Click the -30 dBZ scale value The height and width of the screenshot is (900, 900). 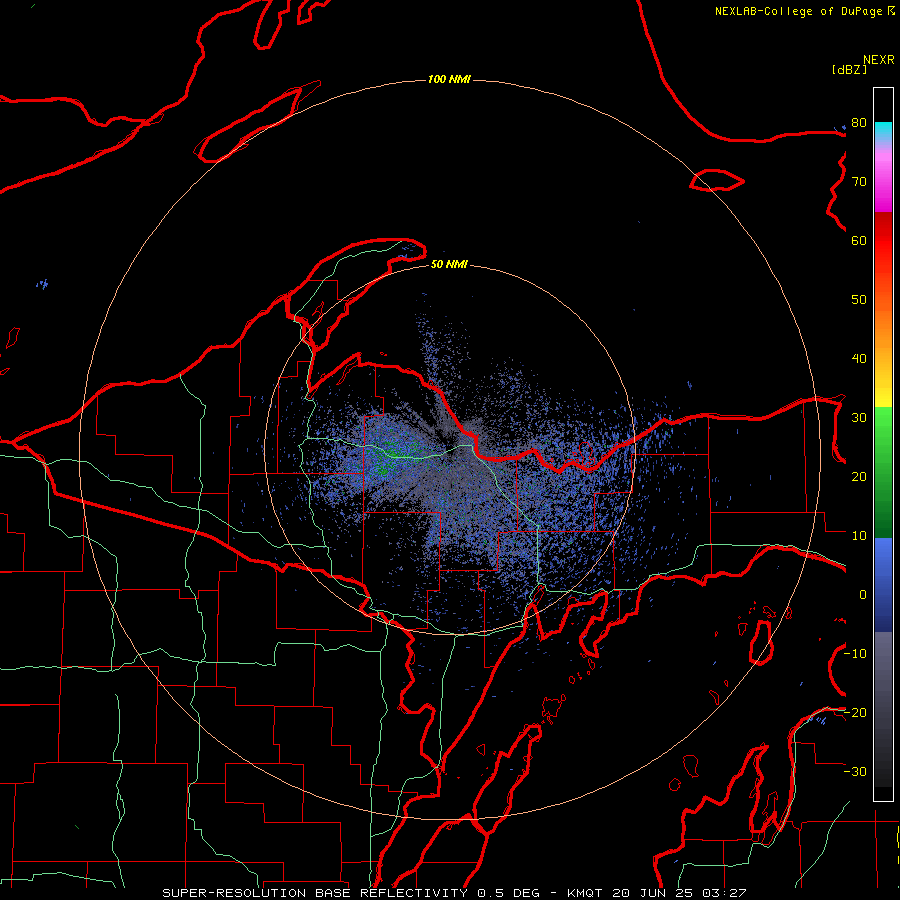855,771
